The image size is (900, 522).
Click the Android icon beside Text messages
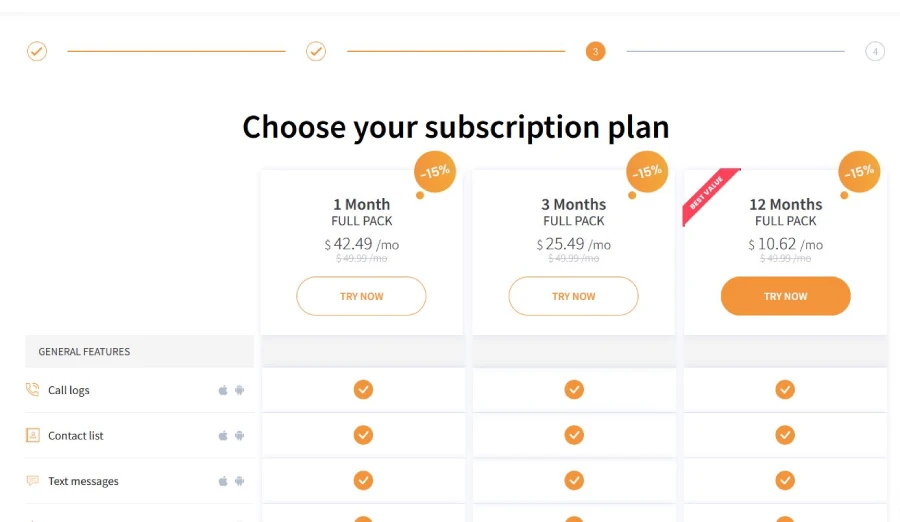point(240,481)
